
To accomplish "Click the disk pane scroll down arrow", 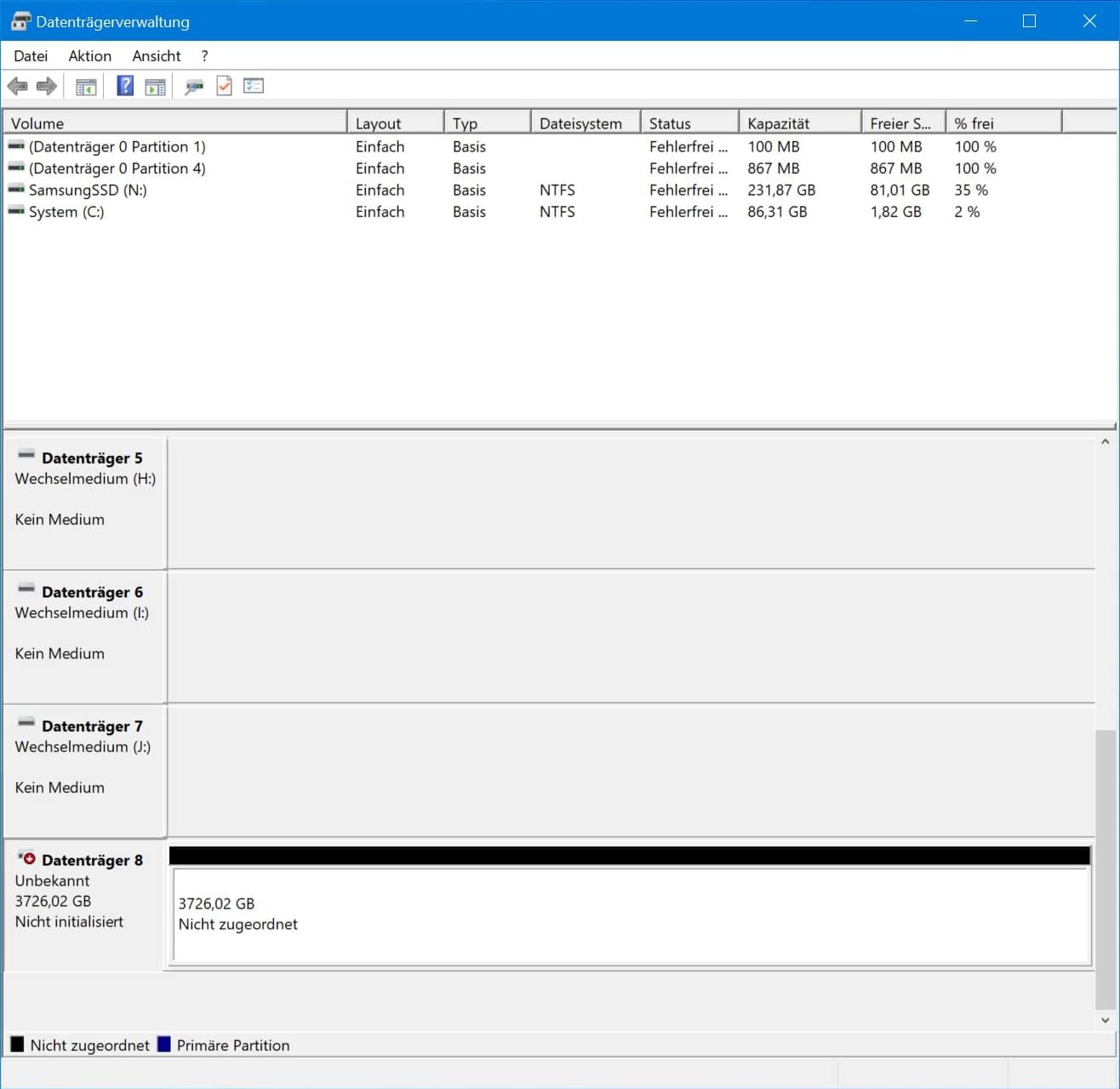I will [1106, 1019].
